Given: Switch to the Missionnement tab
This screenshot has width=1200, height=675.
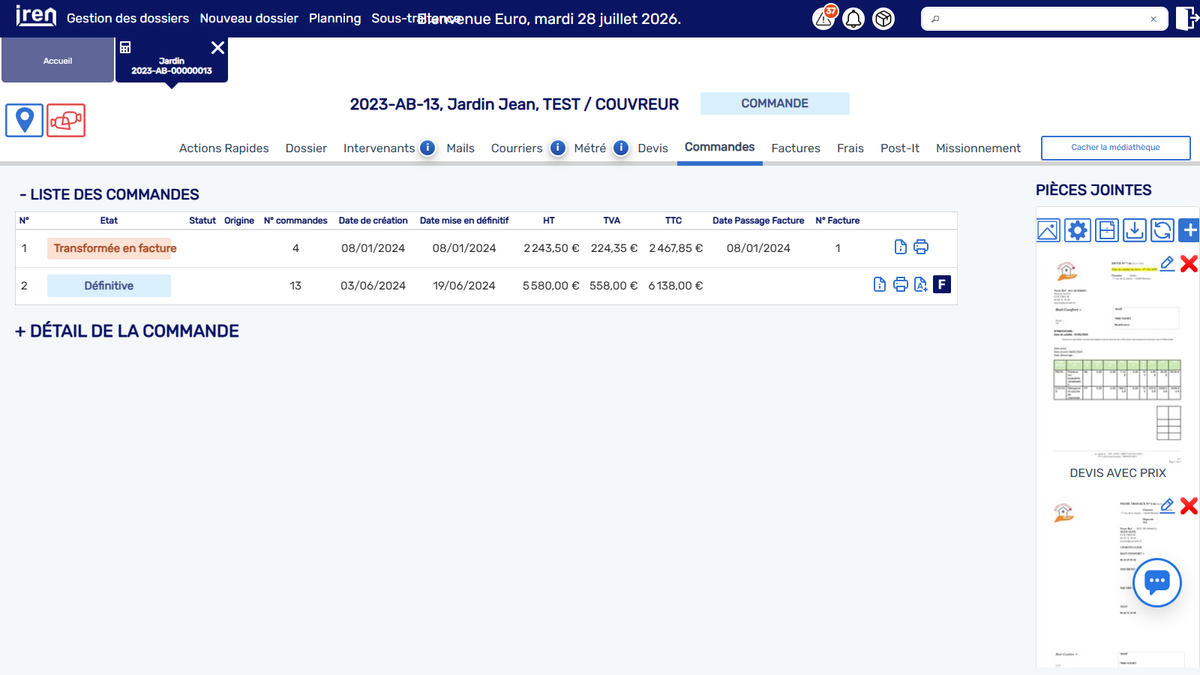Looking at the screenshot, I should (x=978, y=148).
